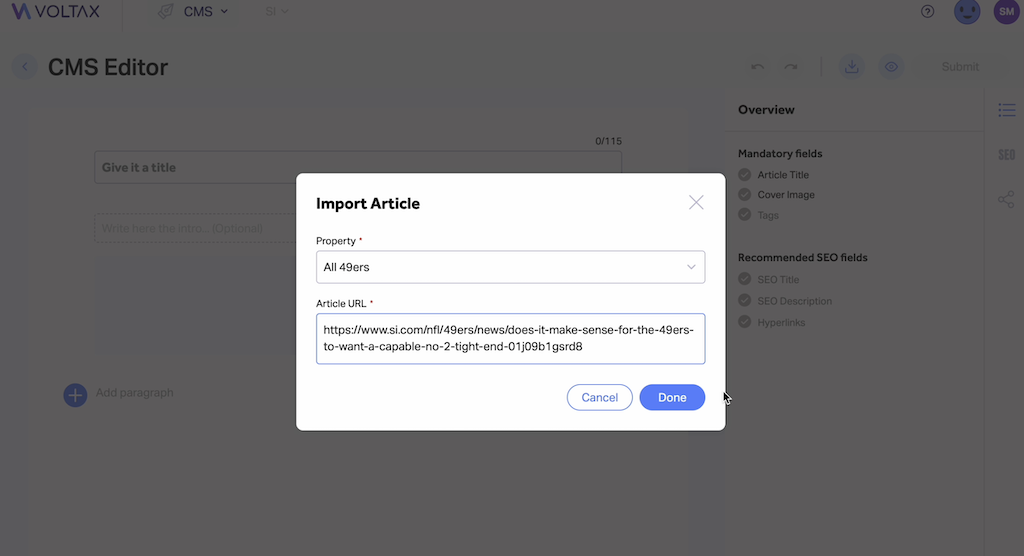Open the SM user avatar menu
The height and width of the screenshot is (556, 1024).
1006,12
